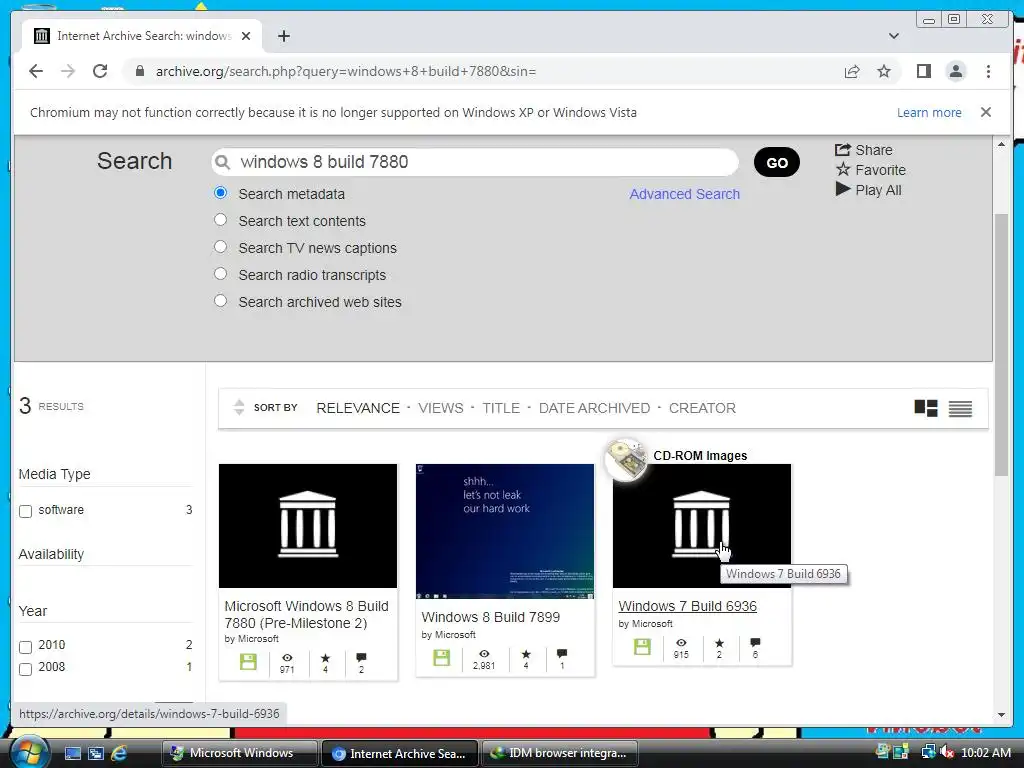Image resolution: width=1024 pixels, height=768 pixels.
Task: Click the magnifier icon in the search box
Action: pyautogui.click(x=223, y=162)
